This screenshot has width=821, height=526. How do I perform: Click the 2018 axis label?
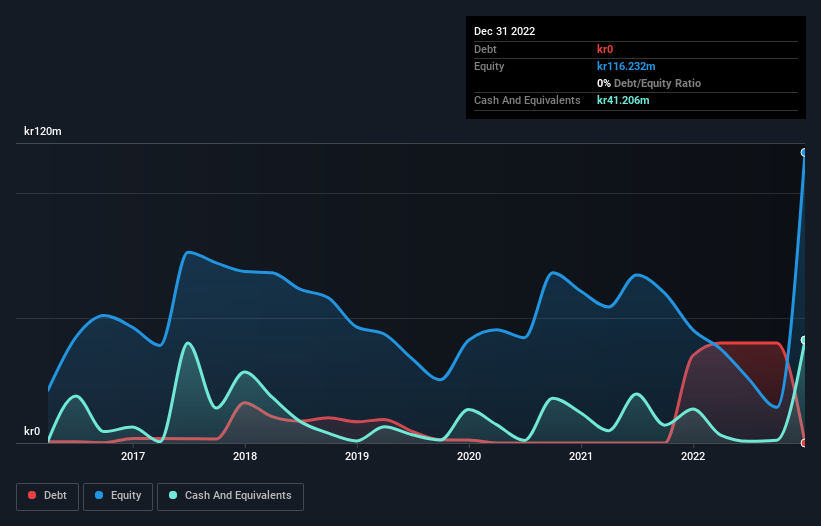245,456
